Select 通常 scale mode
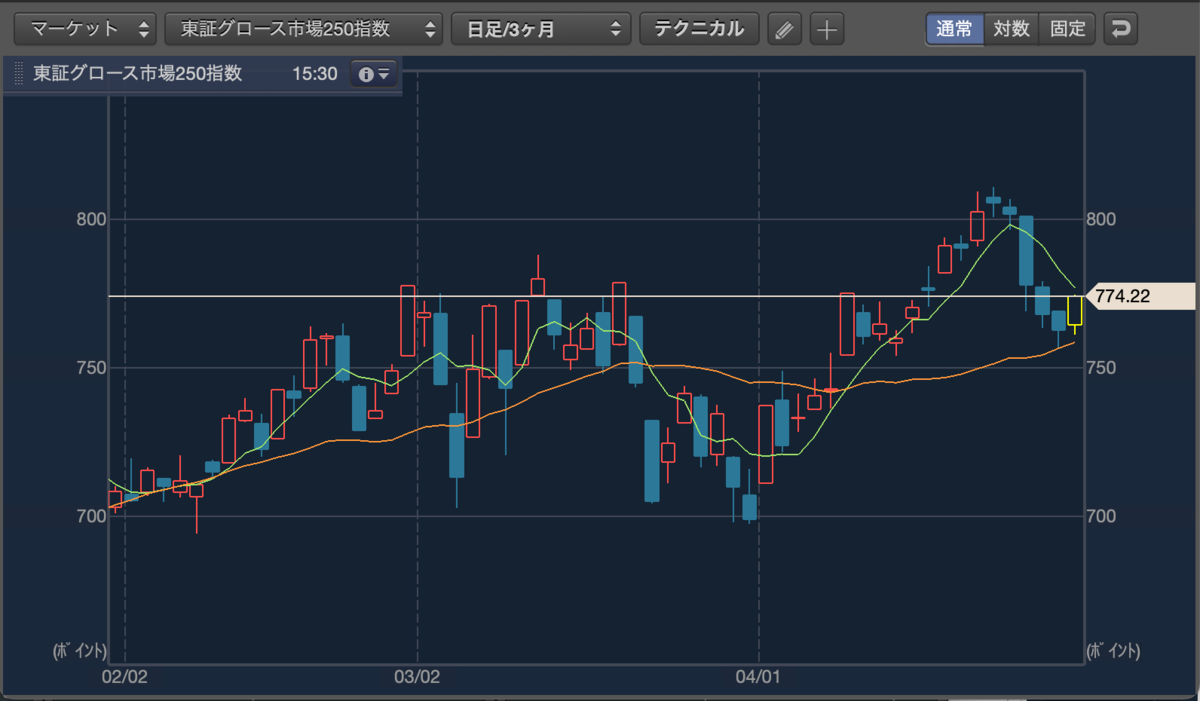 955,28
